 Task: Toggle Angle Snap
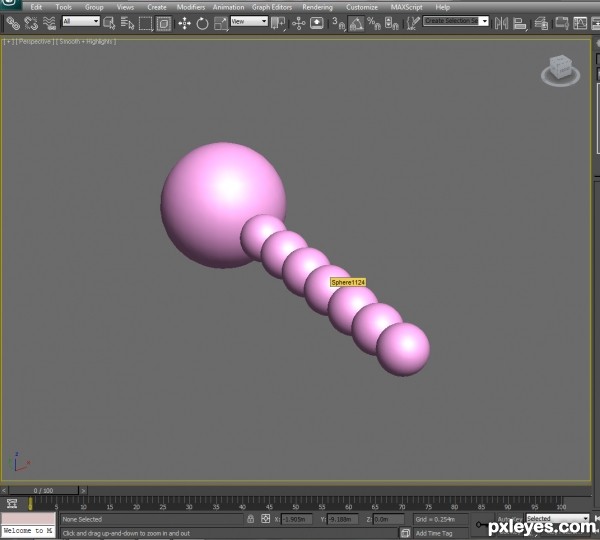tap(356, 23)
